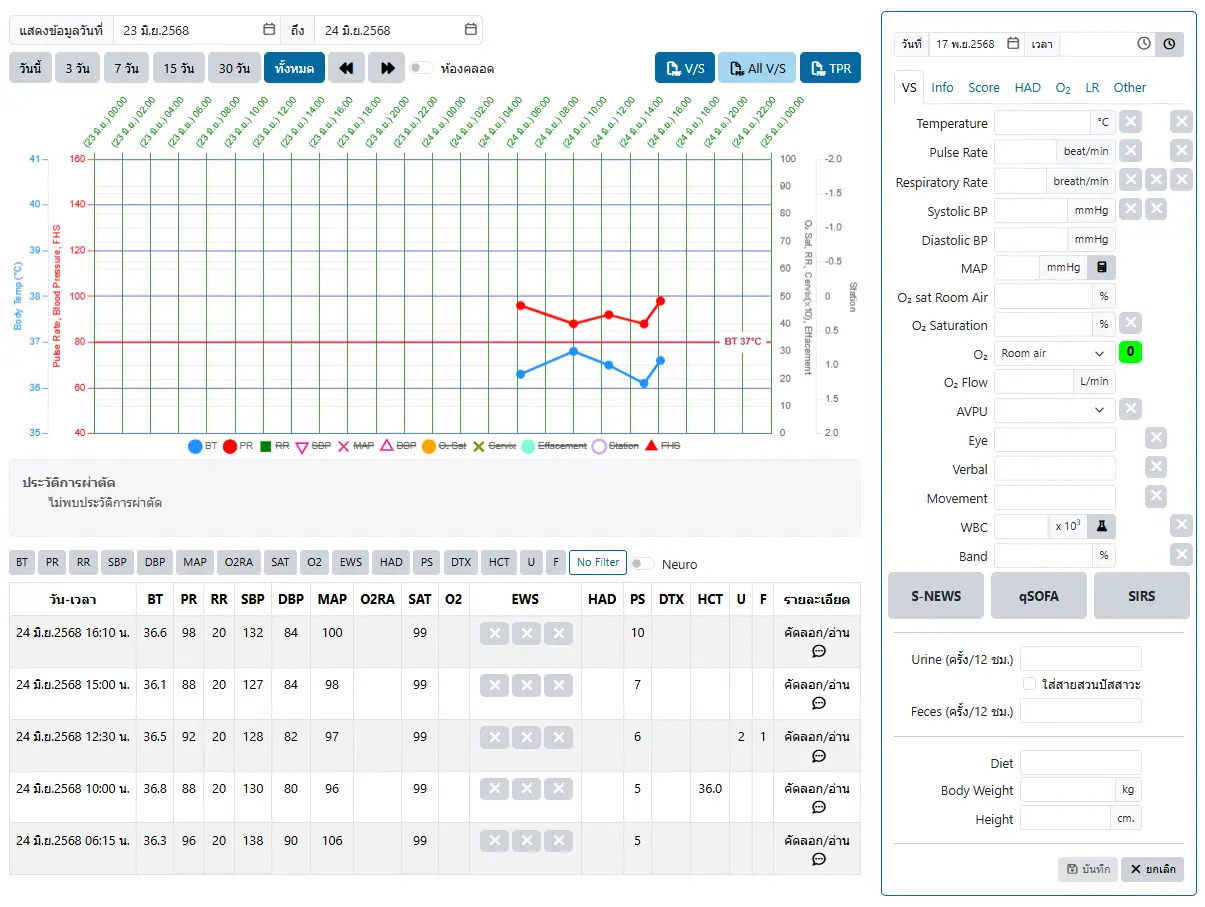Expand the AVPU dropdown
The height and width of the screenshot is (907, 1205).
pyautogui.click(x=1053, y=410)
